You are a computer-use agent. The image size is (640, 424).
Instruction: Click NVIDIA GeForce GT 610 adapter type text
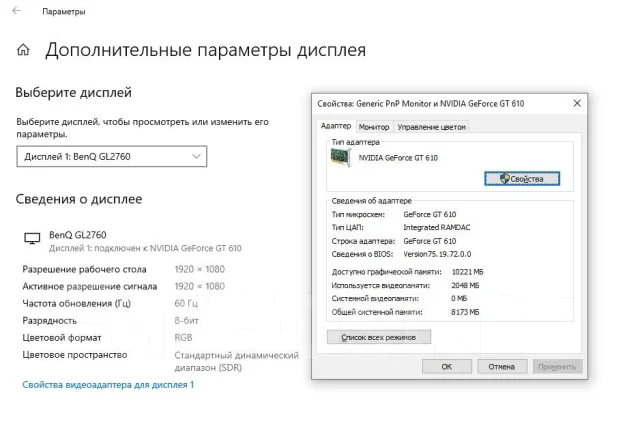click(398, 158)
